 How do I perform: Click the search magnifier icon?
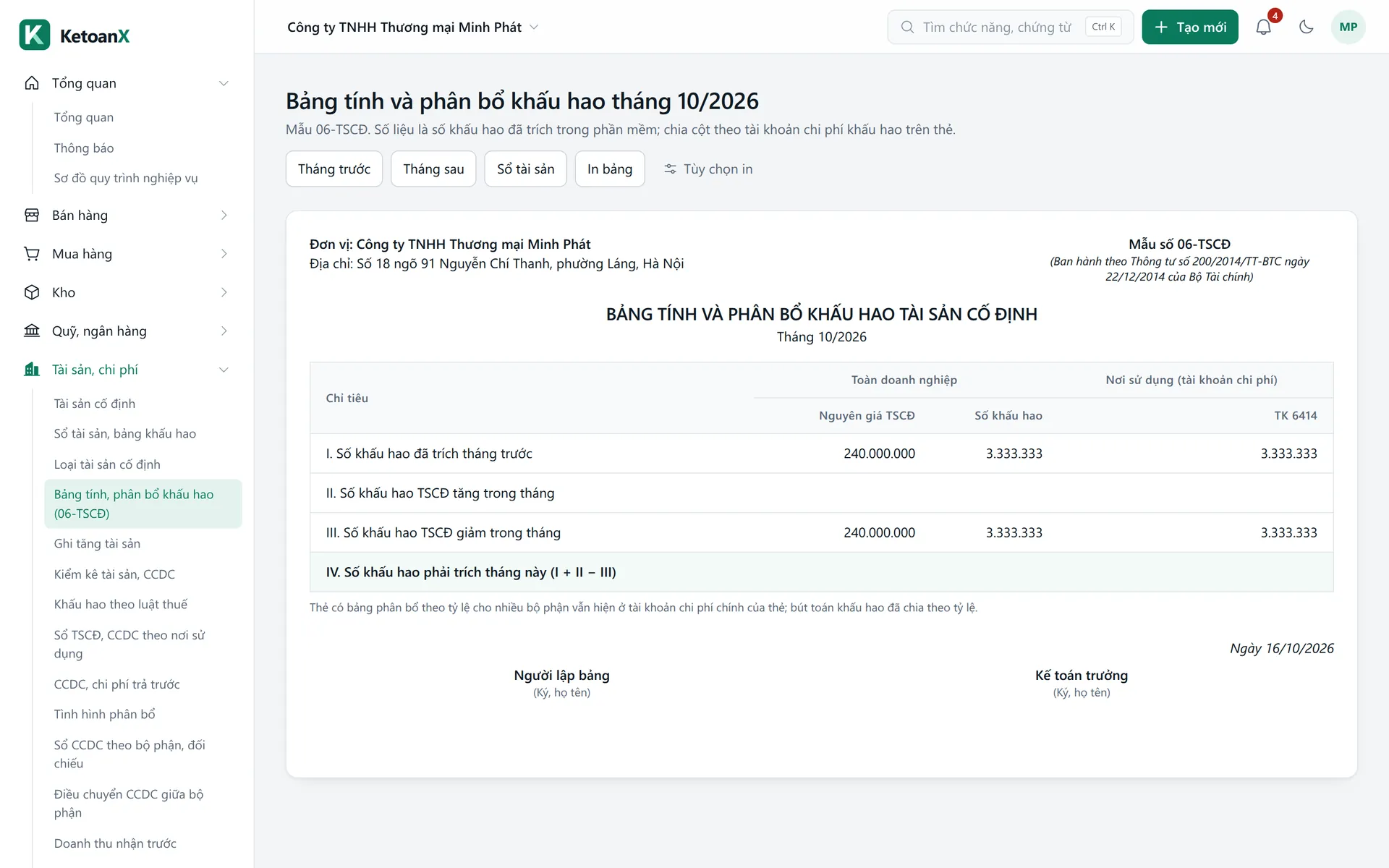907,27
